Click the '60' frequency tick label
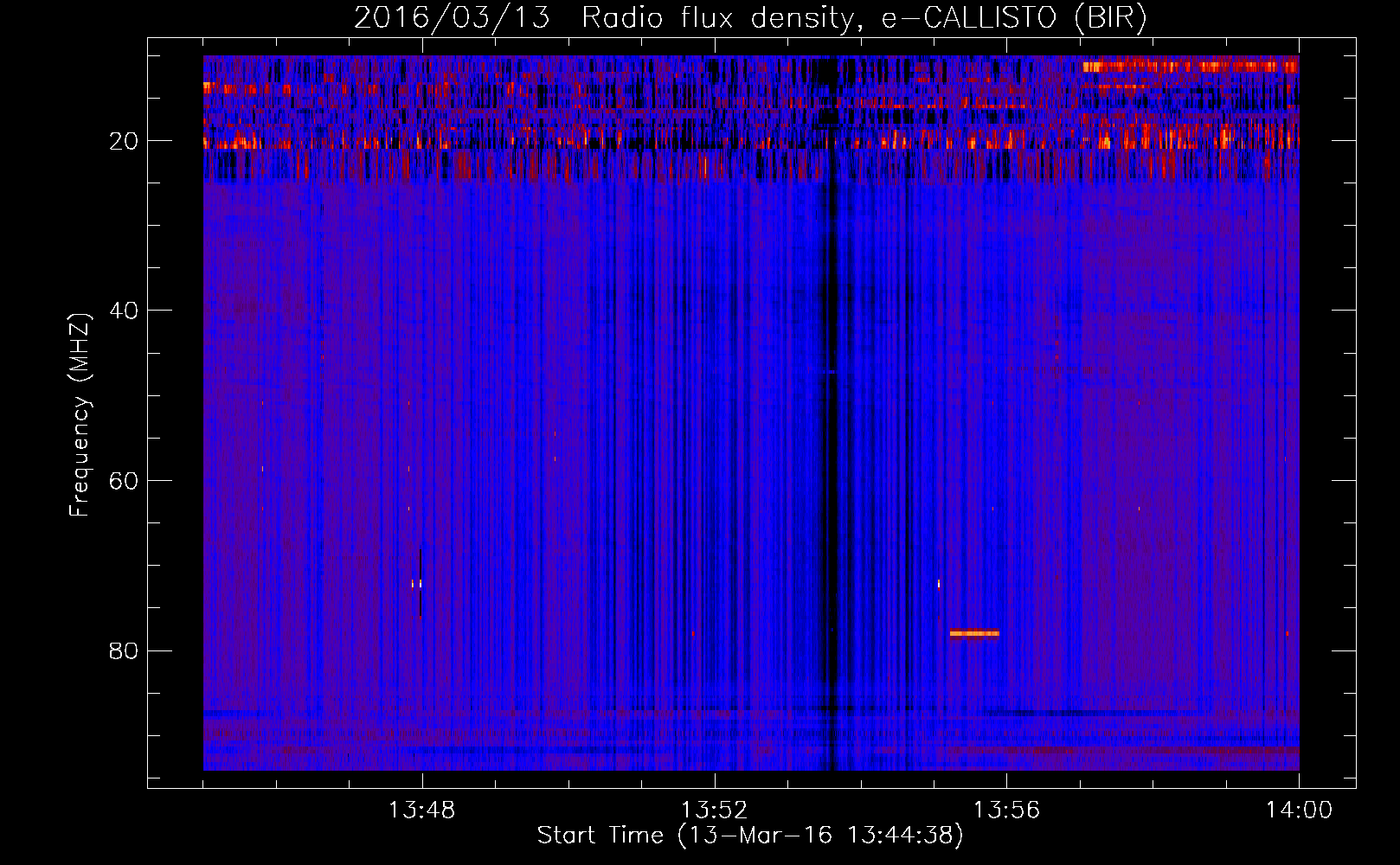The width and height of the screenshot is (1400, 865). (x=125, y=481)
